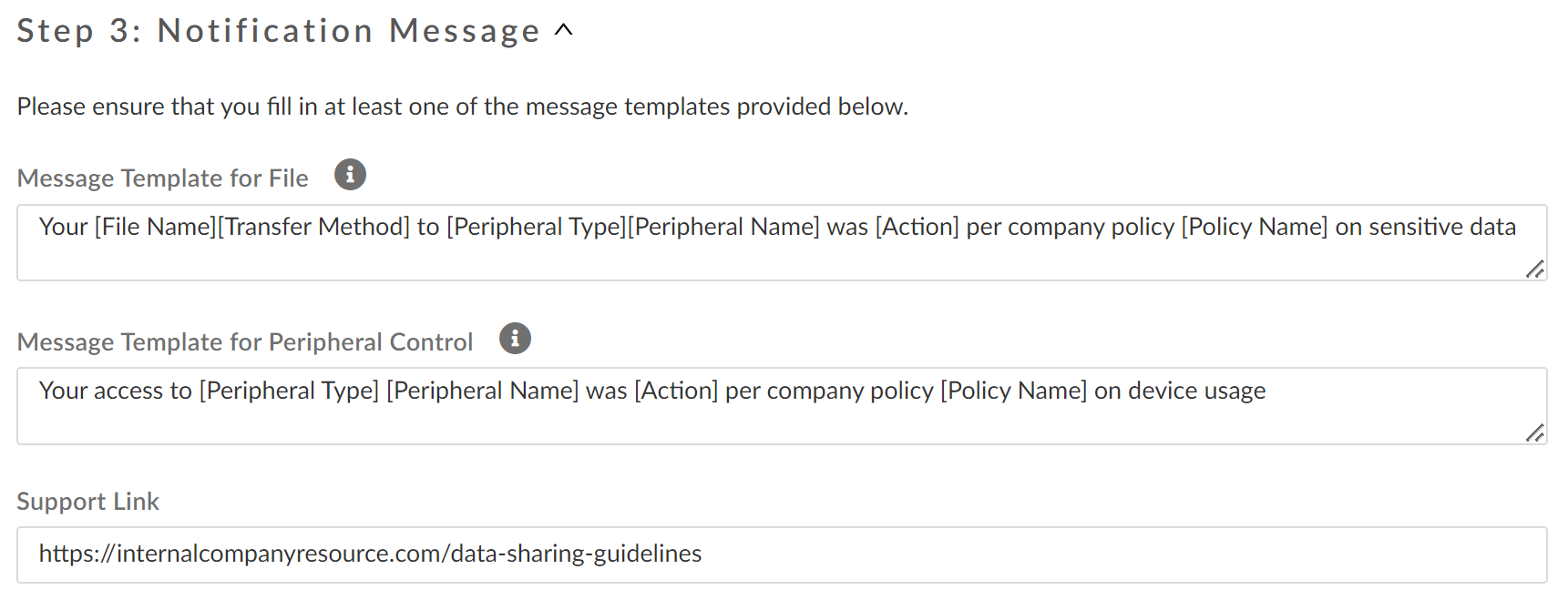Click 'on sensitive data' text in File template
The height and width of the screenshot is (610, 1568).
pos(1425,227)
